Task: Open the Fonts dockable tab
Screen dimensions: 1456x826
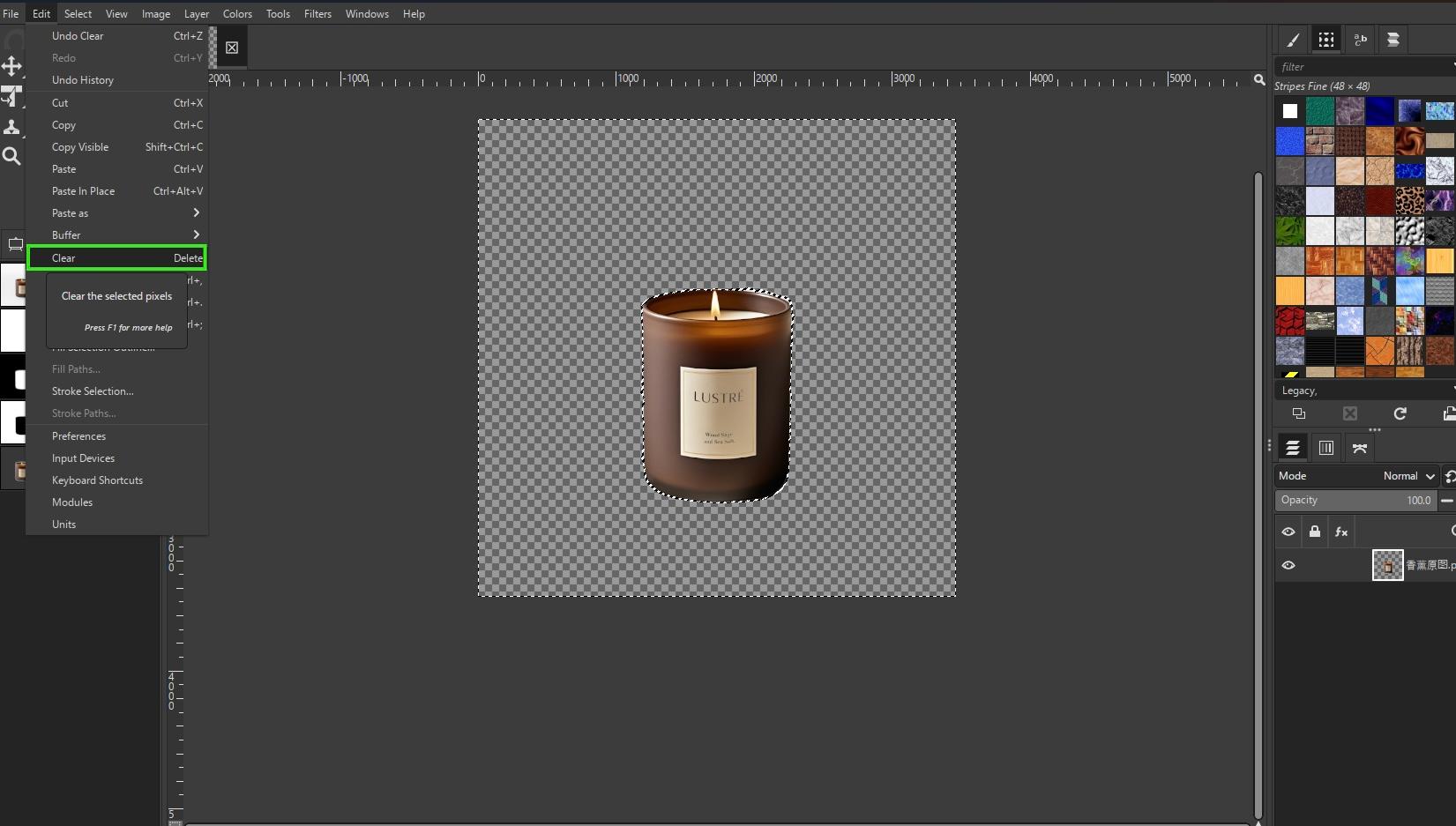Action: pyautogui.click(x=1360, y=40)
